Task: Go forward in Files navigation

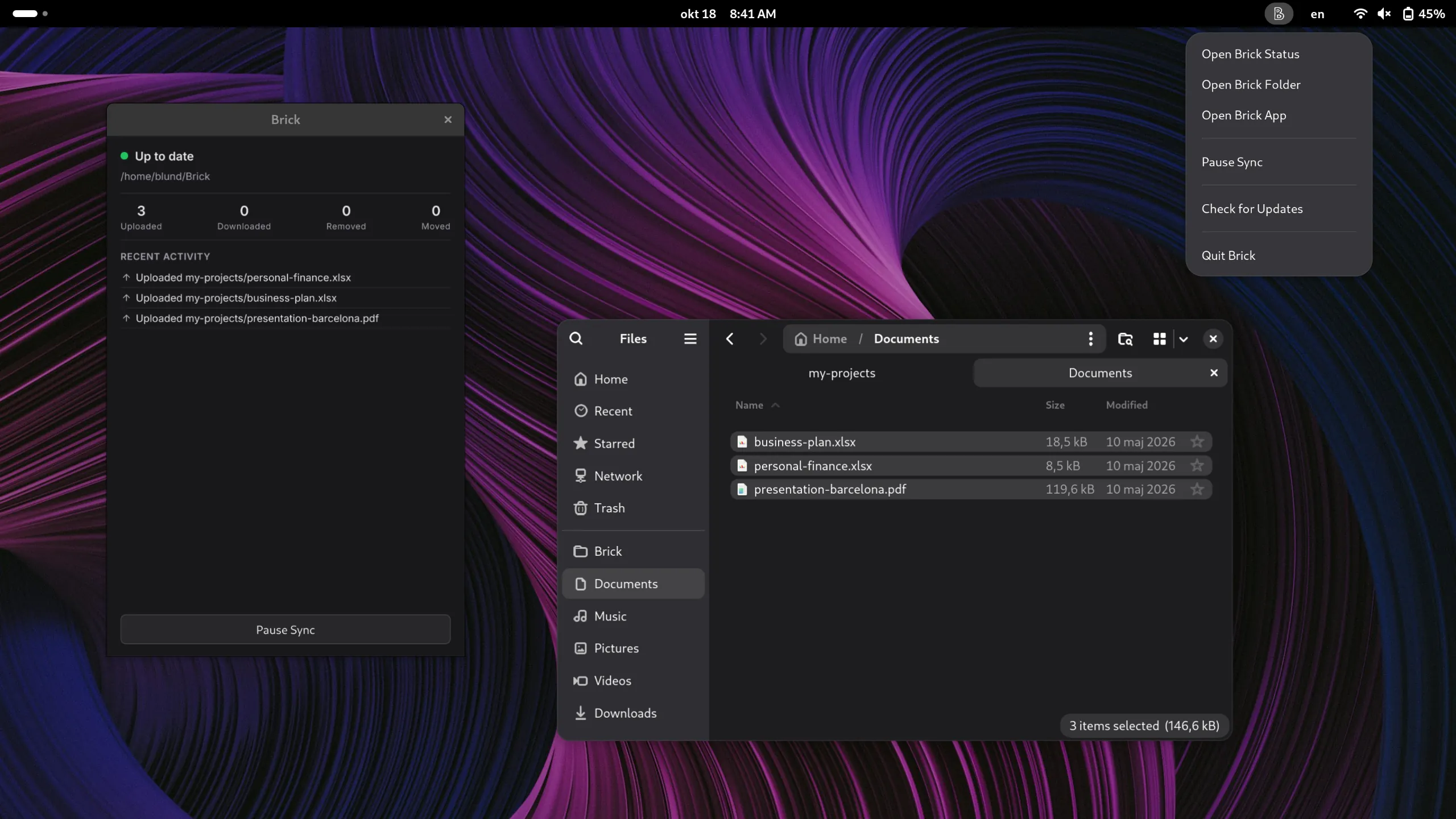Action: (763, 339)
